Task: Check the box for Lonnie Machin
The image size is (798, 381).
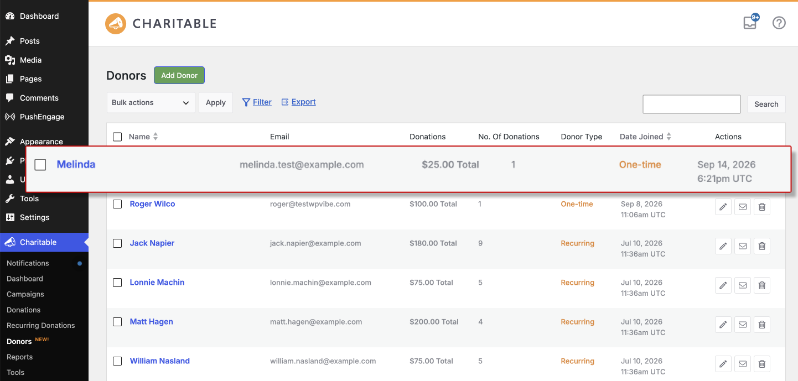Action: [x=118, y=282]
